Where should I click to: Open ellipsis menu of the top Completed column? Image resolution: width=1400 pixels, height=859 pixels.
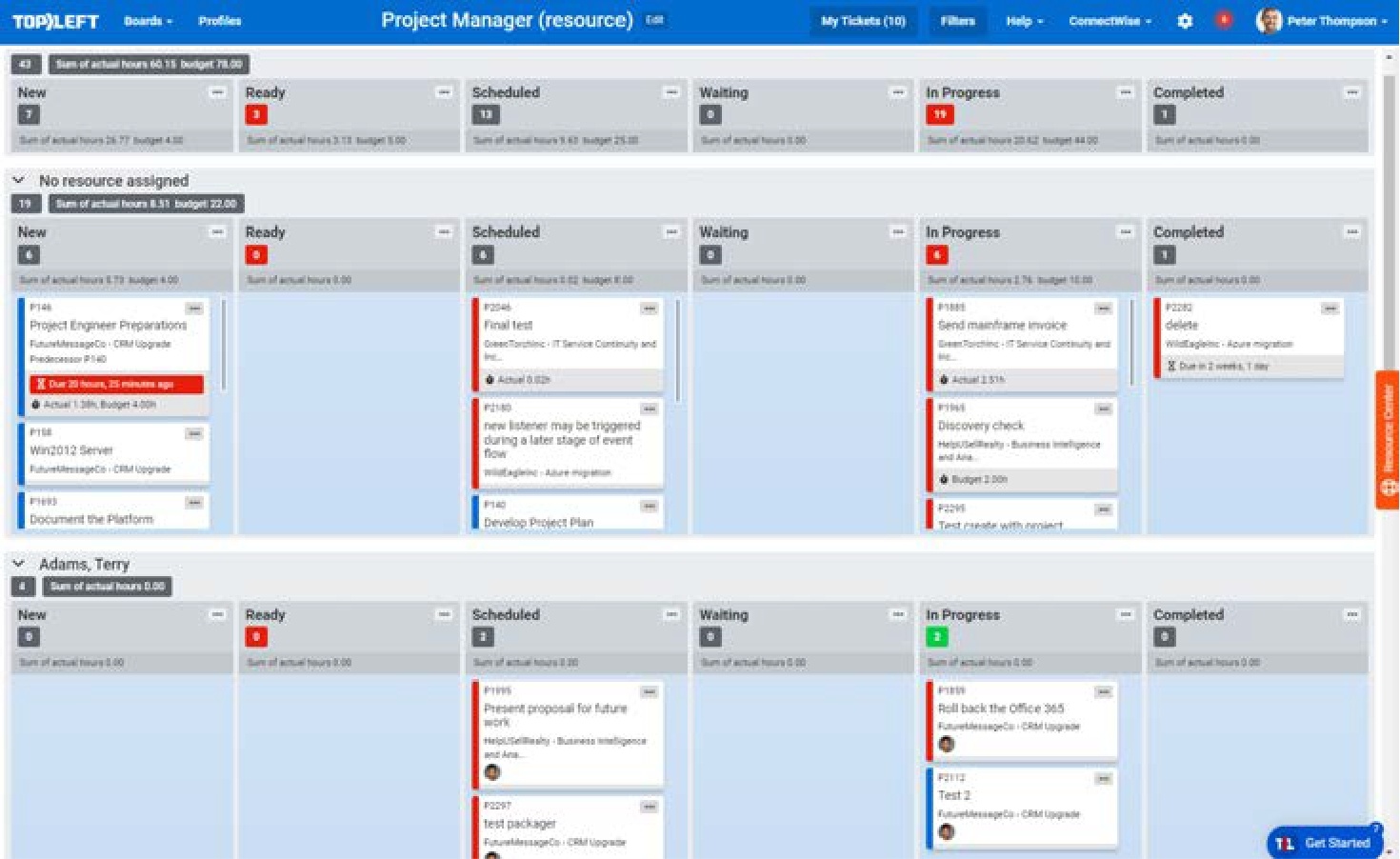(1351, 92)
